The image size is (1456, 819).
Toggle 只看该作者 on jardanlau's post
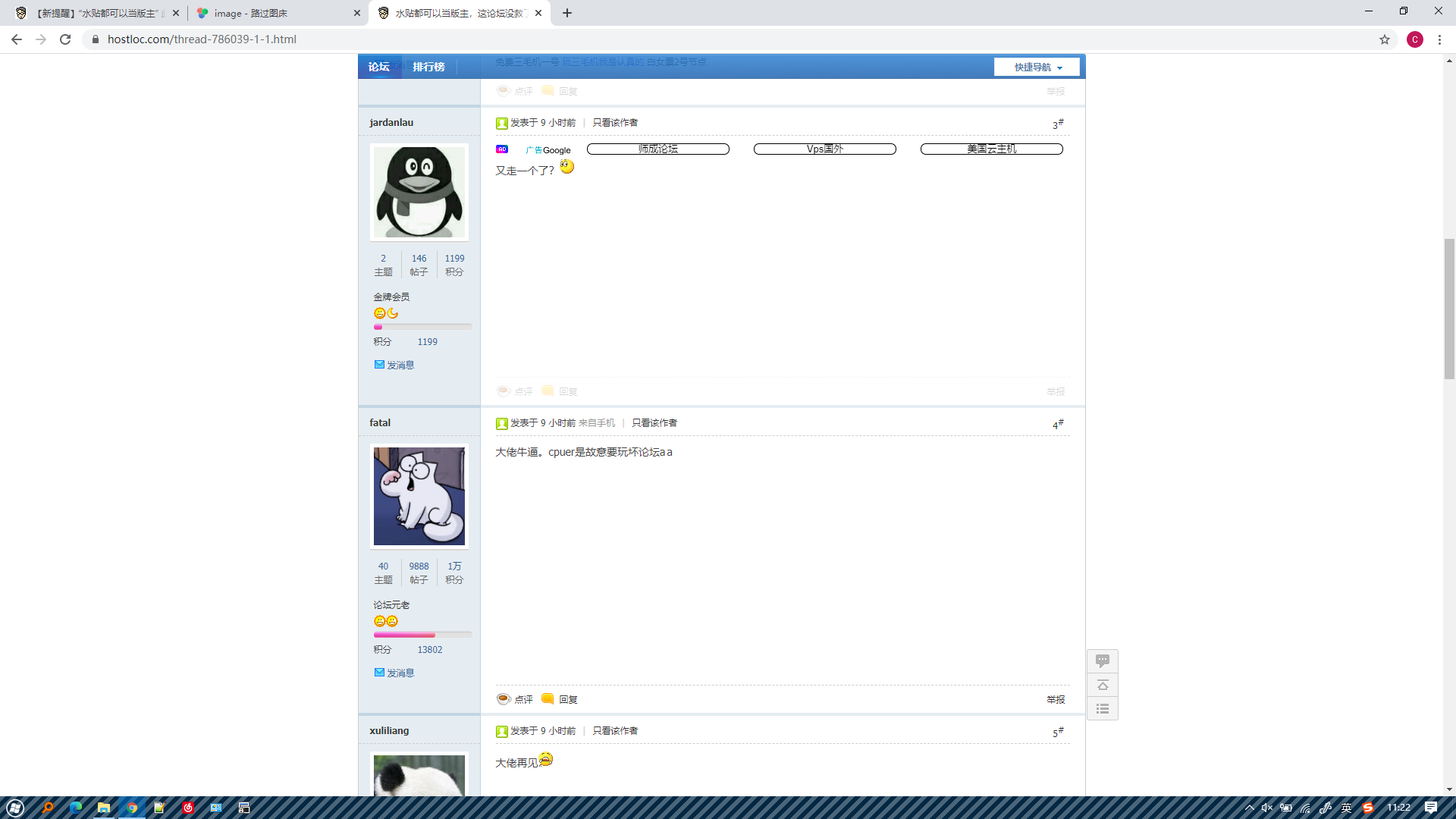click(615, 123)
